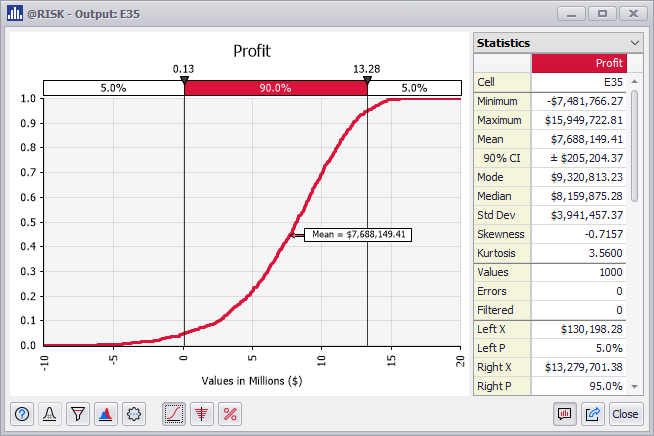Click the right delimiter triangle at 13.28
The image size is (654, 436).
[367, 79]
